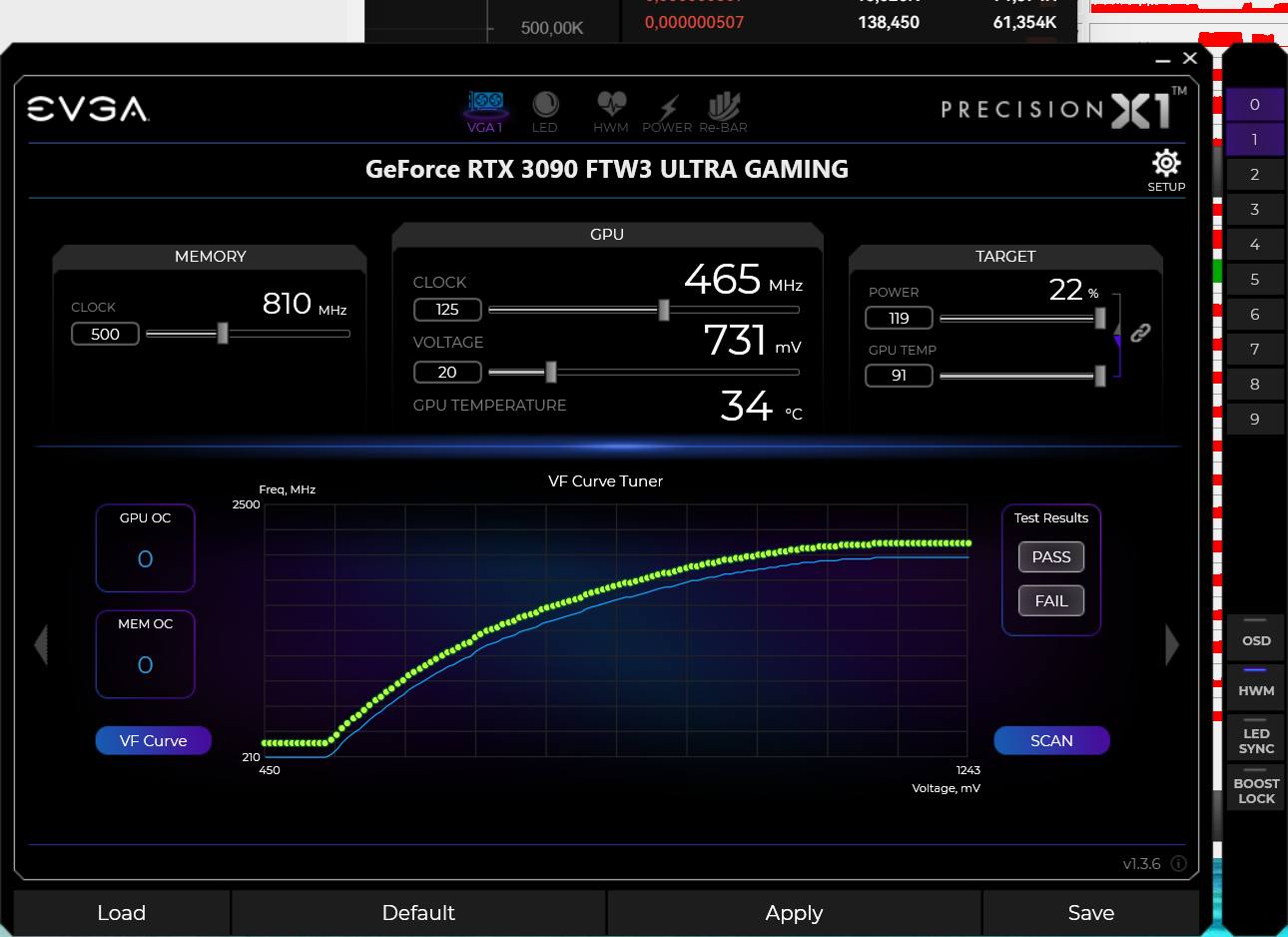The image size is (1288, 937).
Task: Go to previous panel with left arrow
Action: coord(41,644)
